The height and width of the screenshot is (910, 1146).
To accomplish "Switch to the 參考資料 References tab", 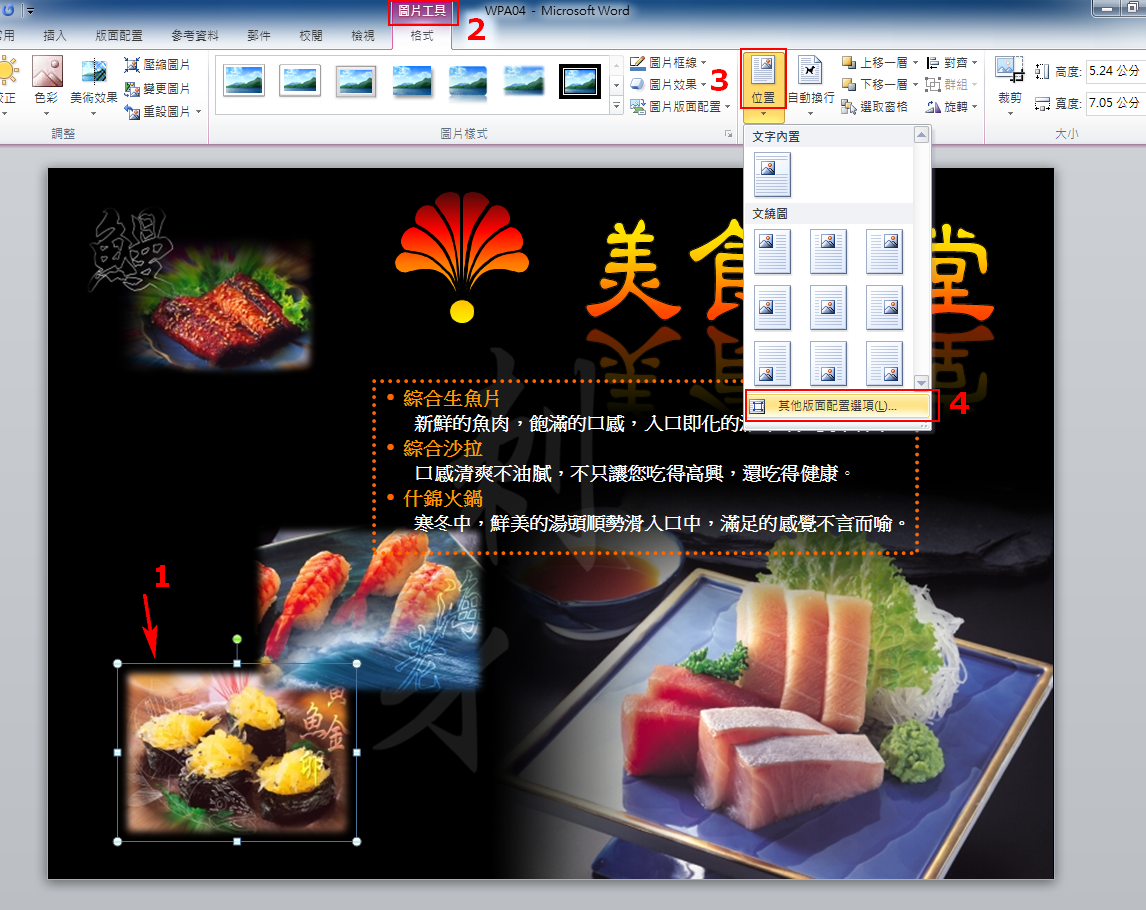I will 195,35.
